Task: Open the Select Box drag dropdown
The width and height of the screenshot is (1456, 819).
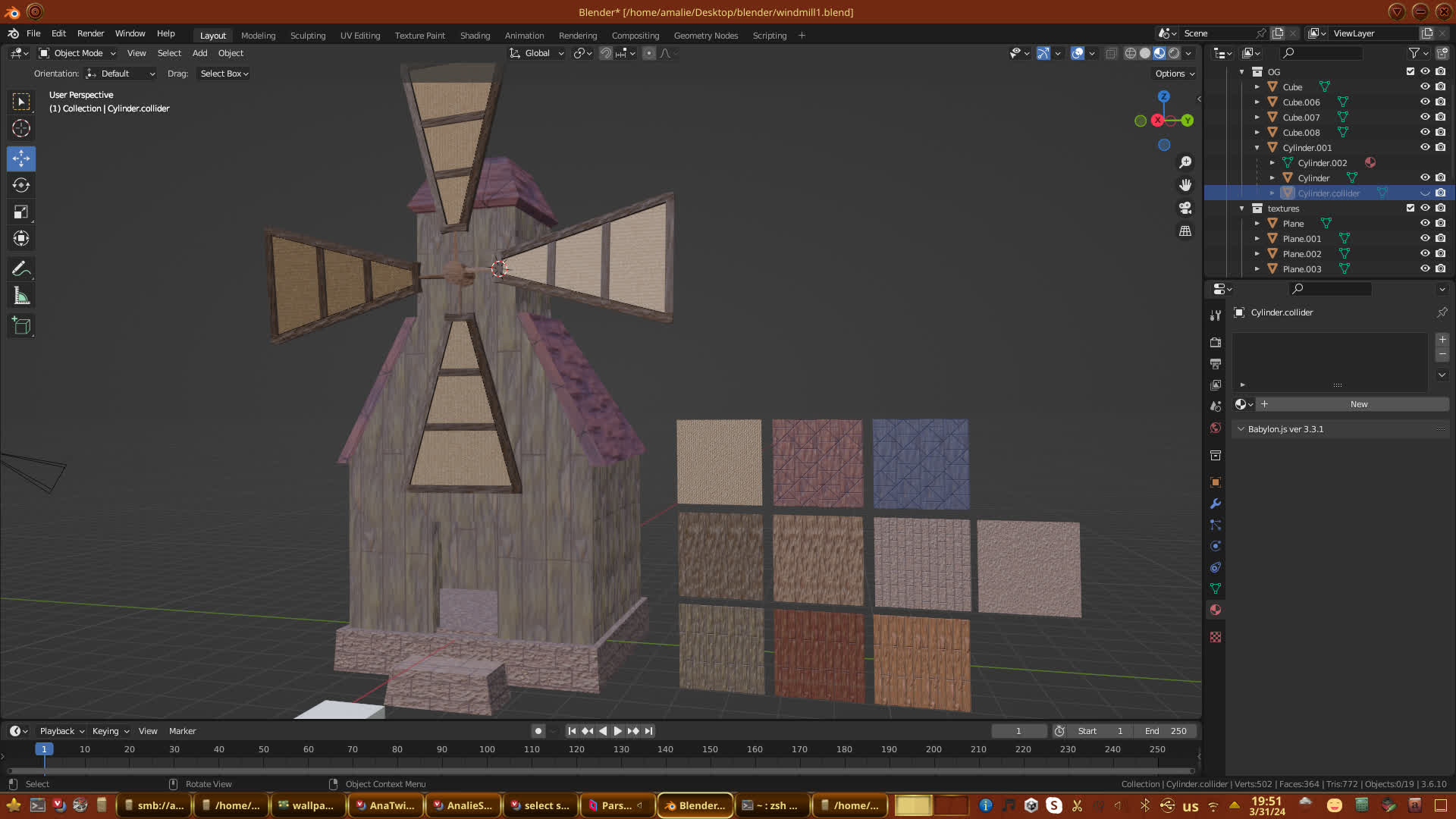Action: (x=224, y=74)
